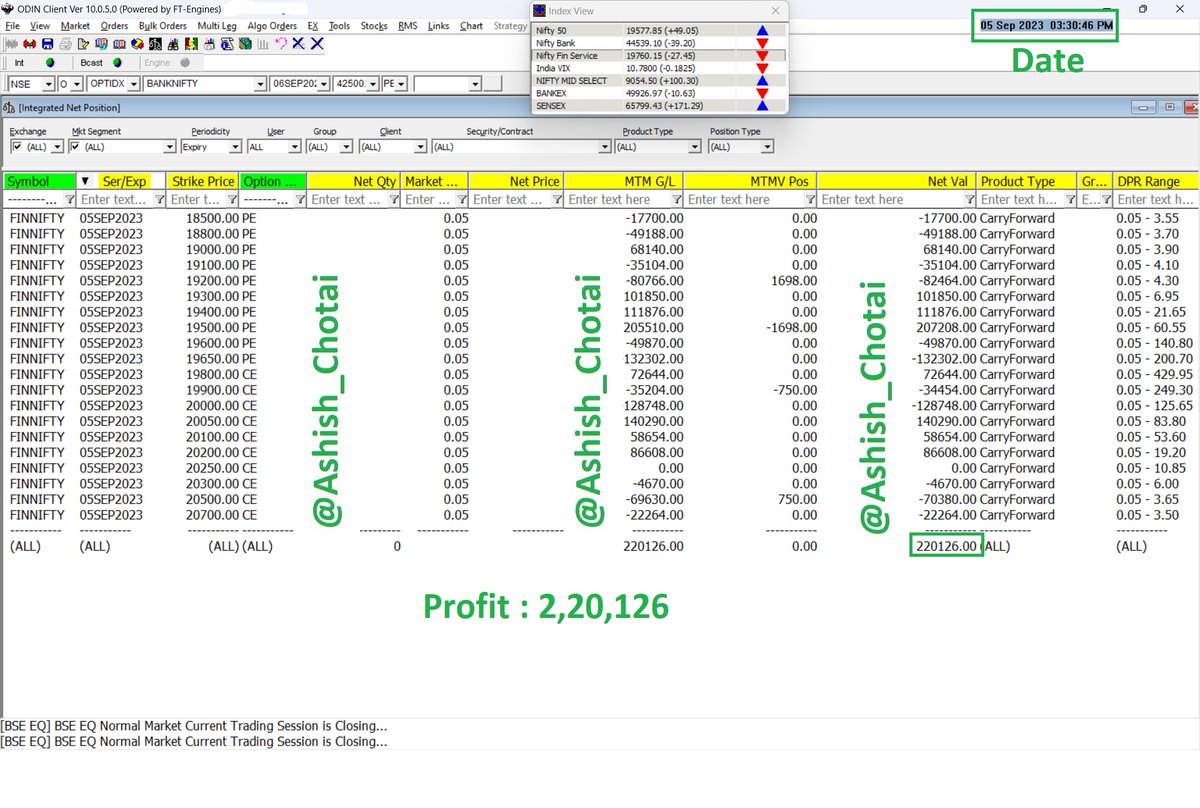The width and height of the screenshot is (1200, 808).
Task: Click the ODIN Client application logo icon
Action: pyautogui.click(x=8, y=9)
